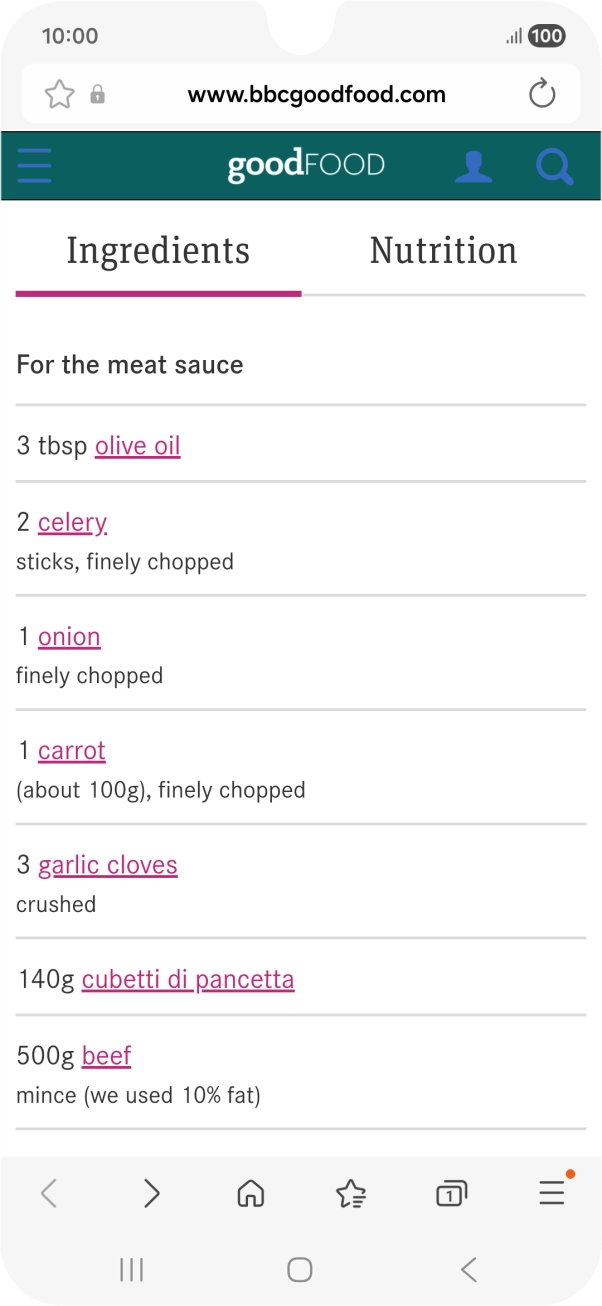Navigate back using browser back arrow
Viewport: 602px width, 1306px height.
49,1193
